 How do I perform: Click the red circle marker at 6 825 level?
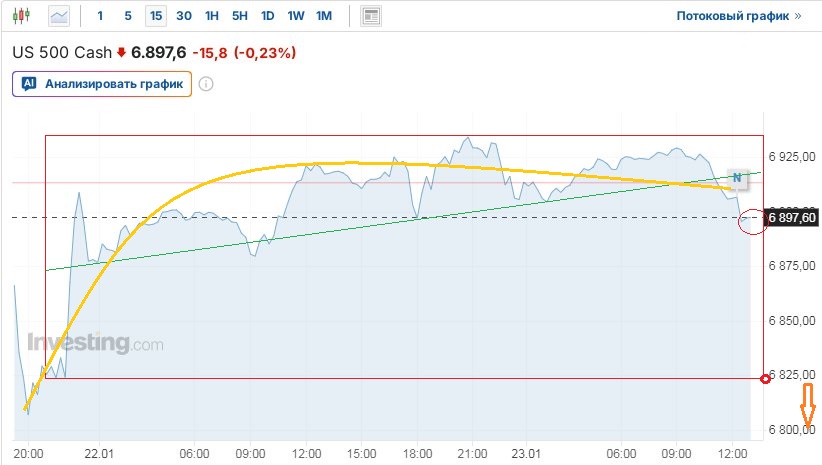click(766, 378)
